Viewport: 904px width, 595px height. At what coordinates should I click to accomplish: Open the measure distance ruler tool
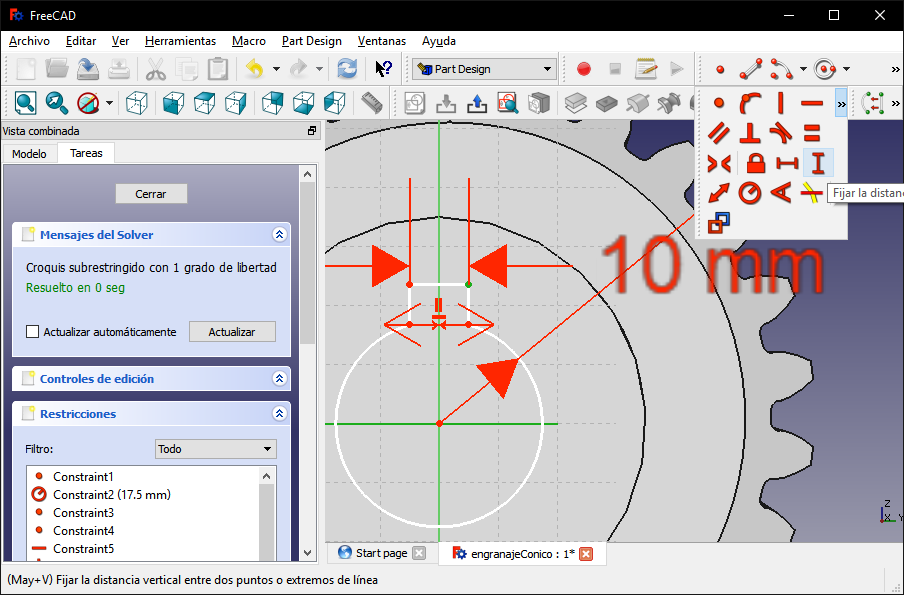pos(372,103)
